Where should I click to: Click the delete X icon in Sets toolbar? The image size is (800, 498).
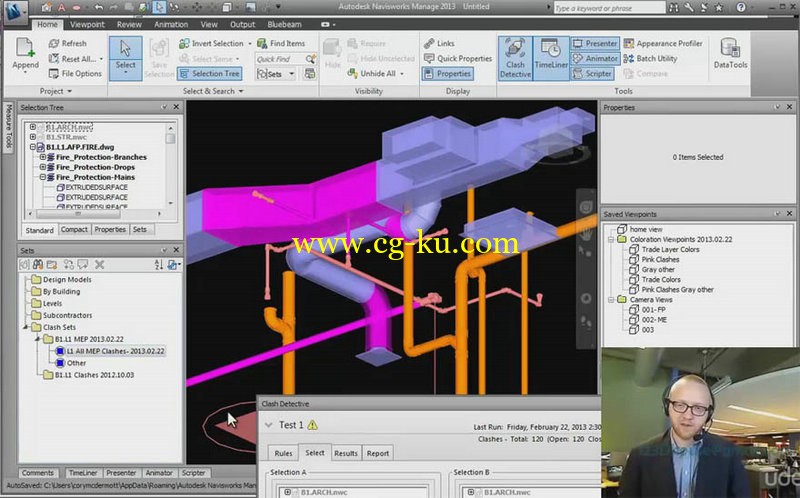99,264
